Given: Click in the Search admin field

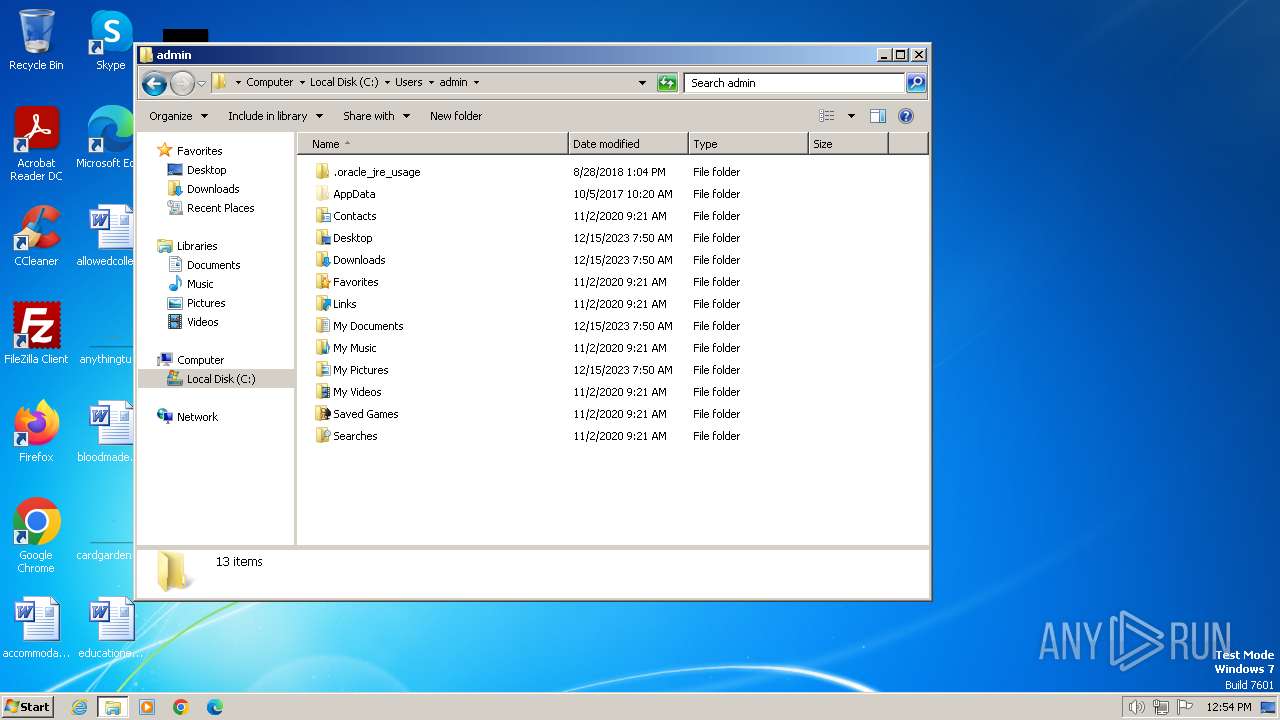Looking at the screenshot, I should point(795,83).
